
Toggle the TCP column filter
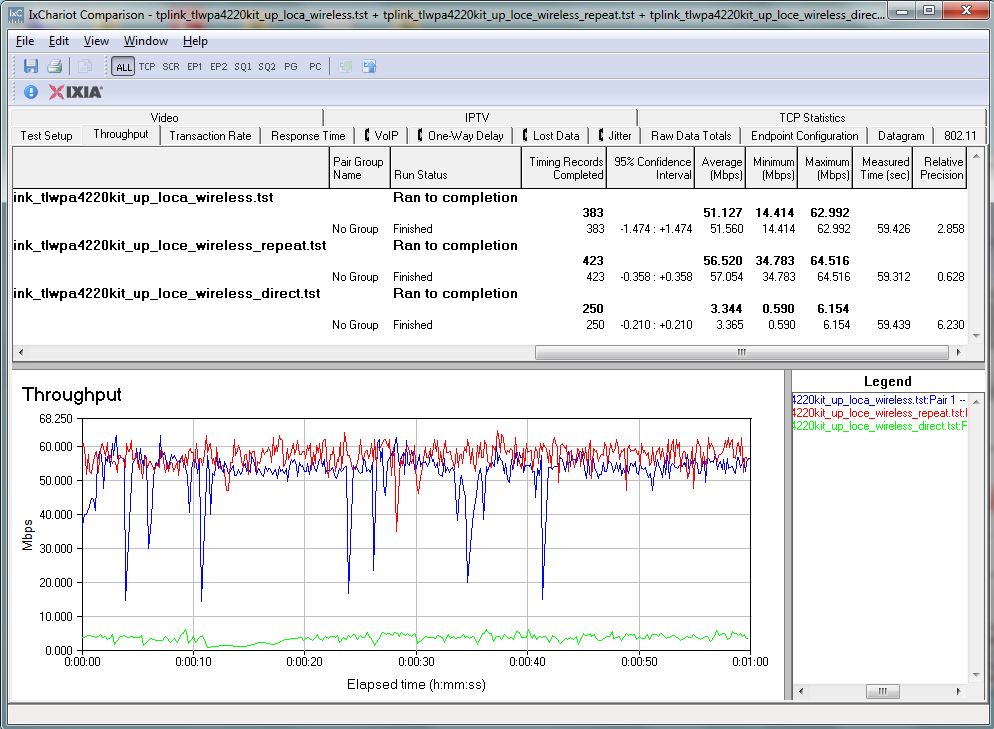147,67
